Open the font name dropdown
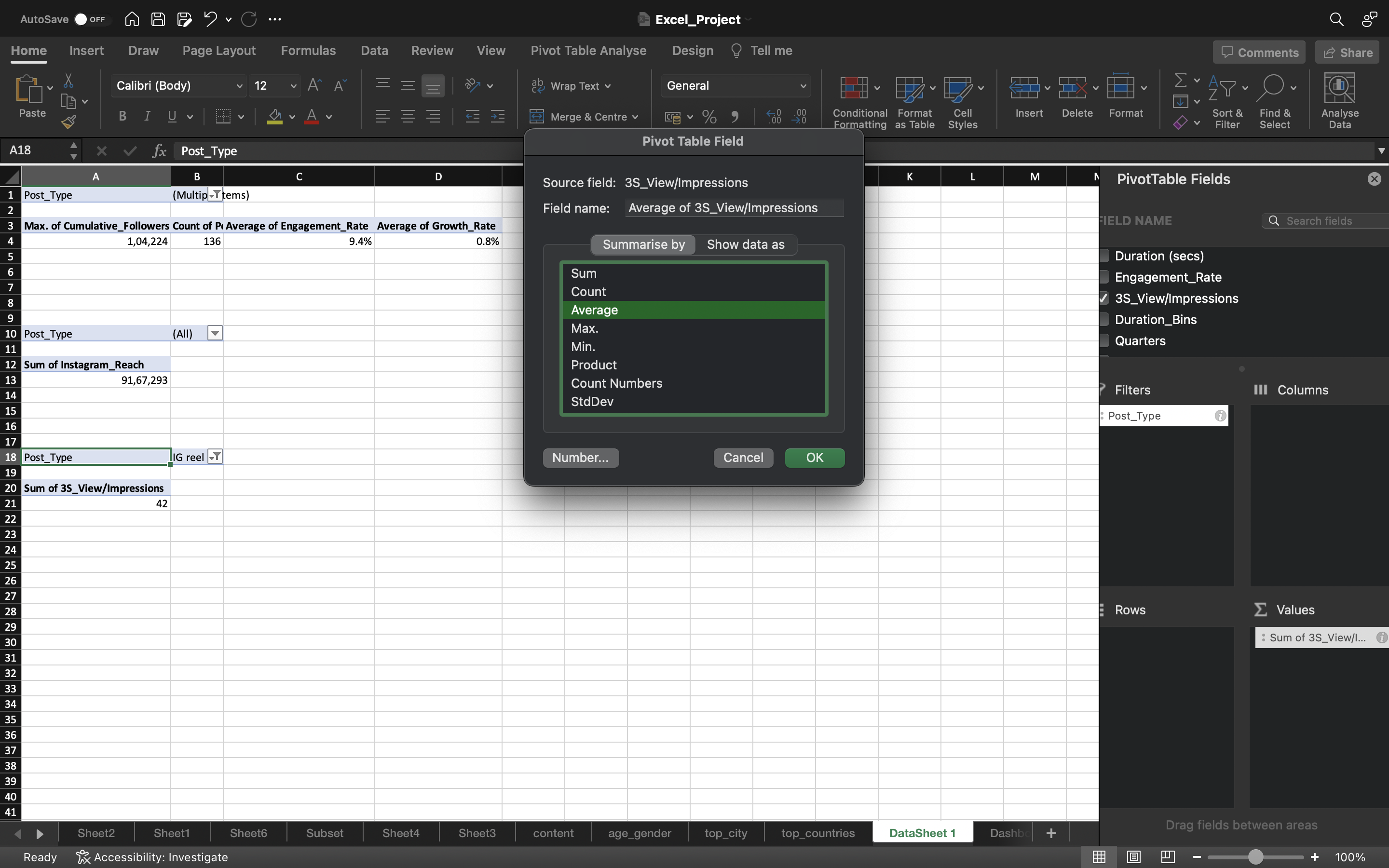Screen dimensions: 1389x868 [x=239, y=86]
